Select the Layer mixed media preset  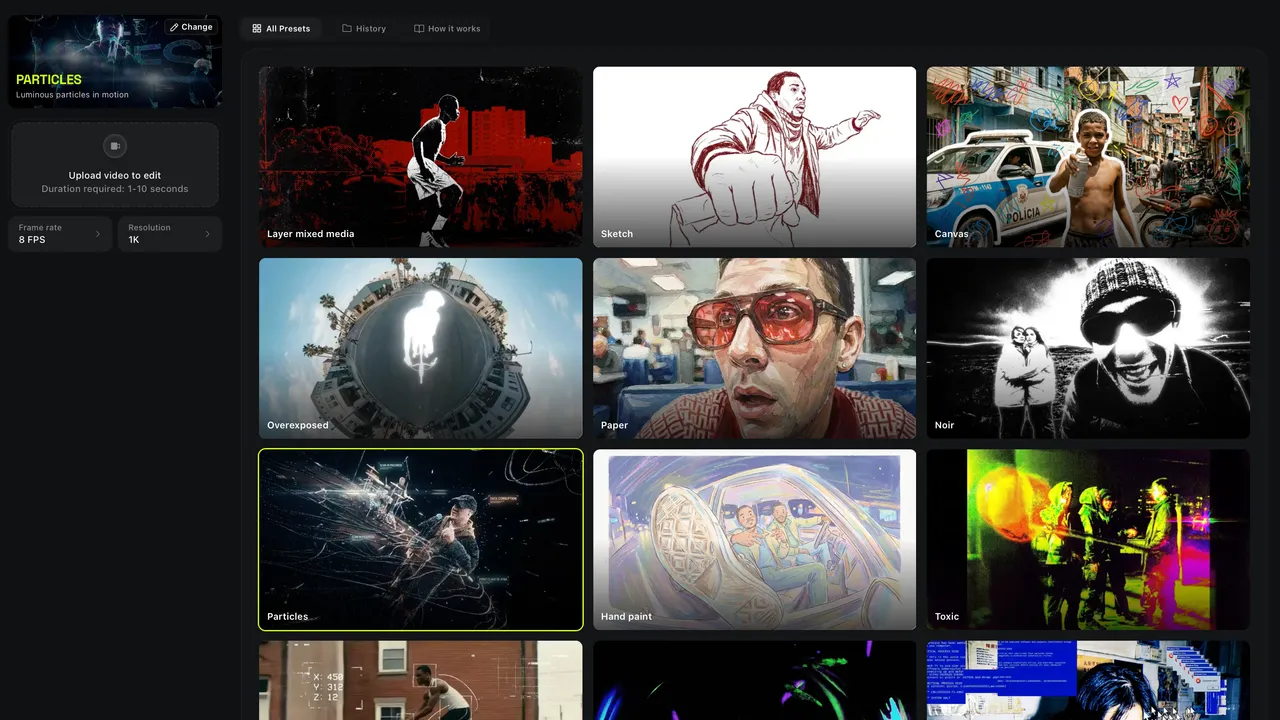421,157
